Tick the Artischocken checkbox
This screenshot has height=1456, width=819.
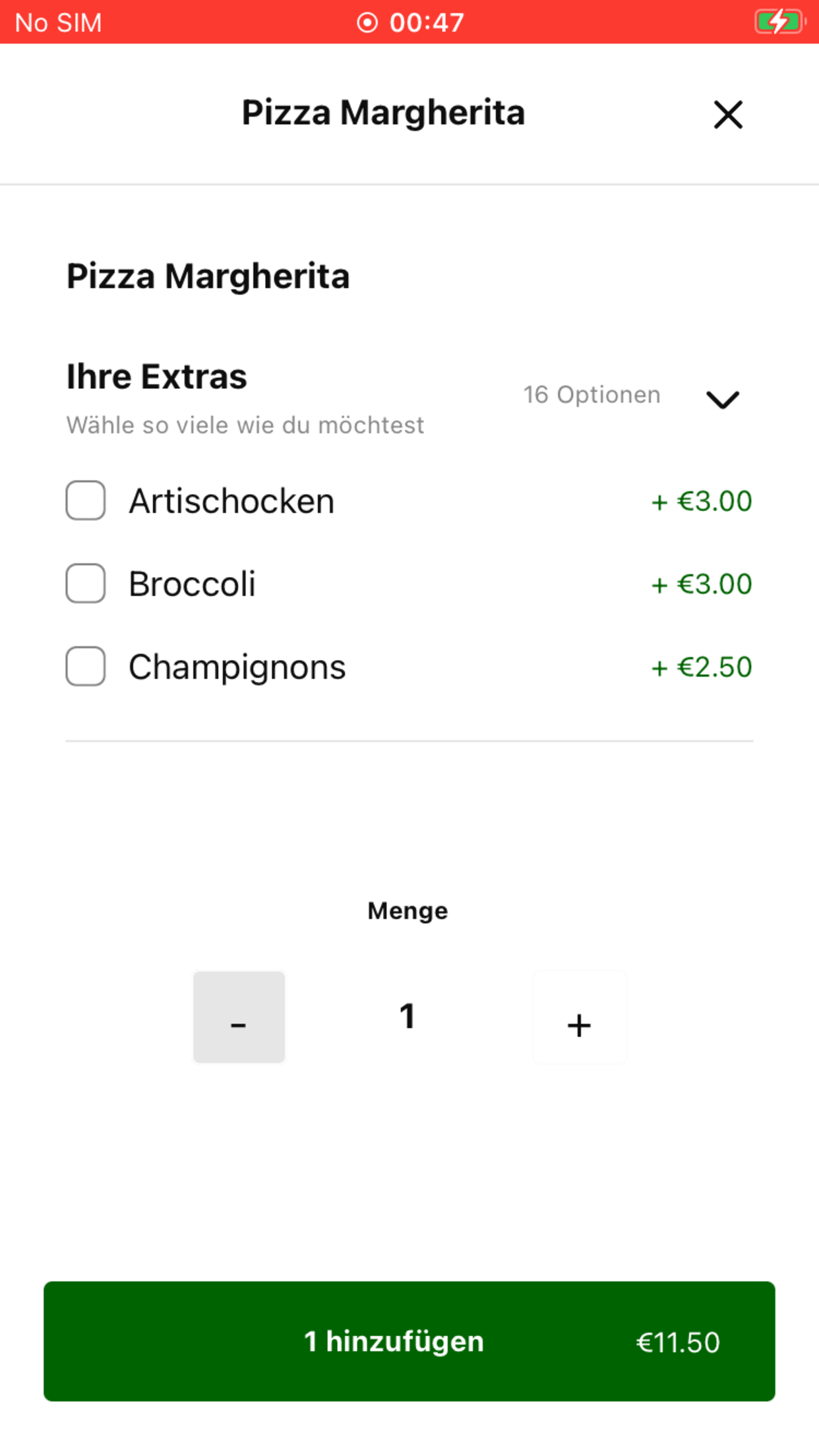click(86, 501)
